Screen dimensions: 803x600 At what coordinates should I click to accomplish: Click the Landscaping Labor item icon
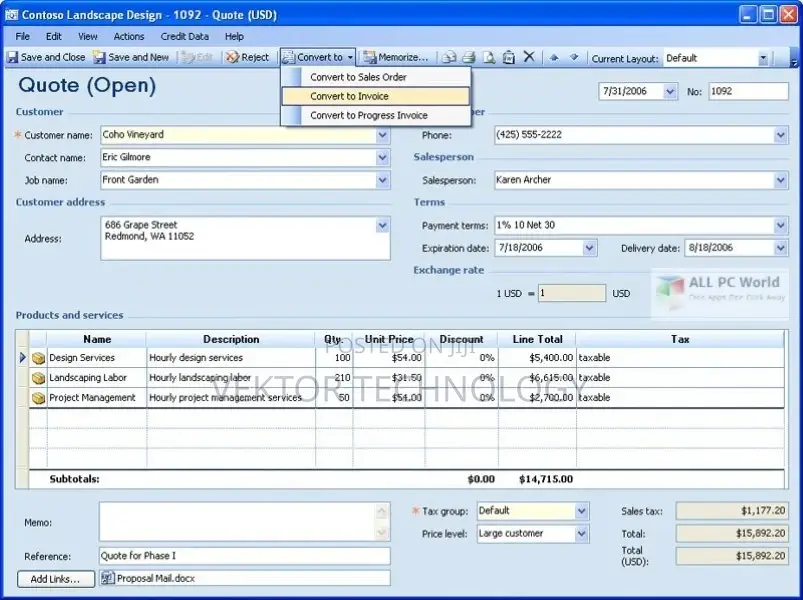[38, 378]
